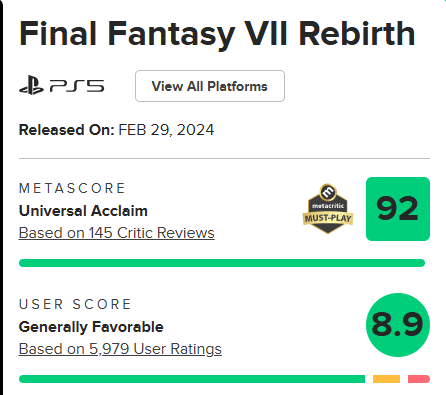Click the green 92 Metascore box

tap(398, 209)
